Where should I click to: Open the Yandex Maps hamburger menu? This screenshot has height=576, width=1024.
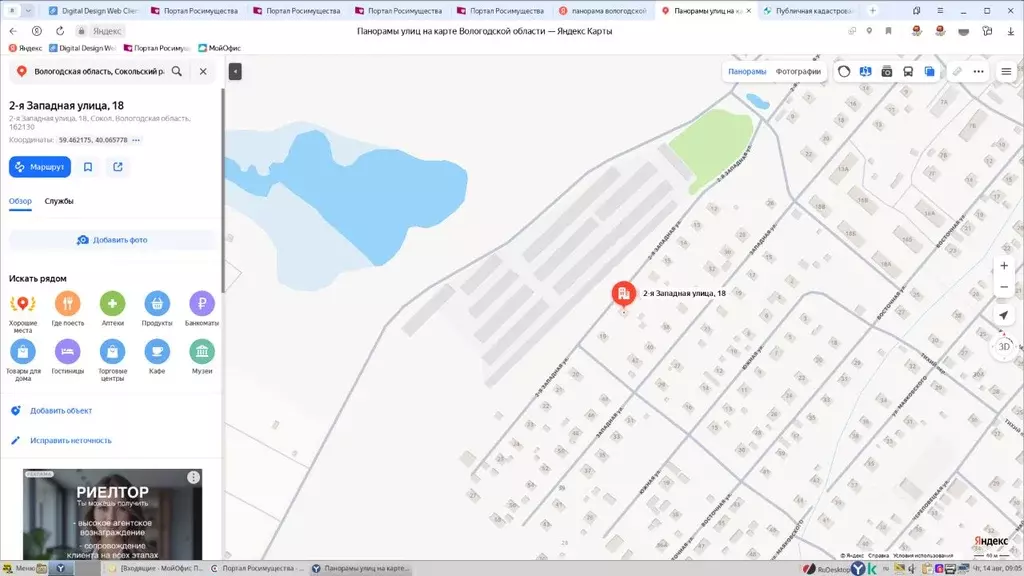(x=1006, y=71)
